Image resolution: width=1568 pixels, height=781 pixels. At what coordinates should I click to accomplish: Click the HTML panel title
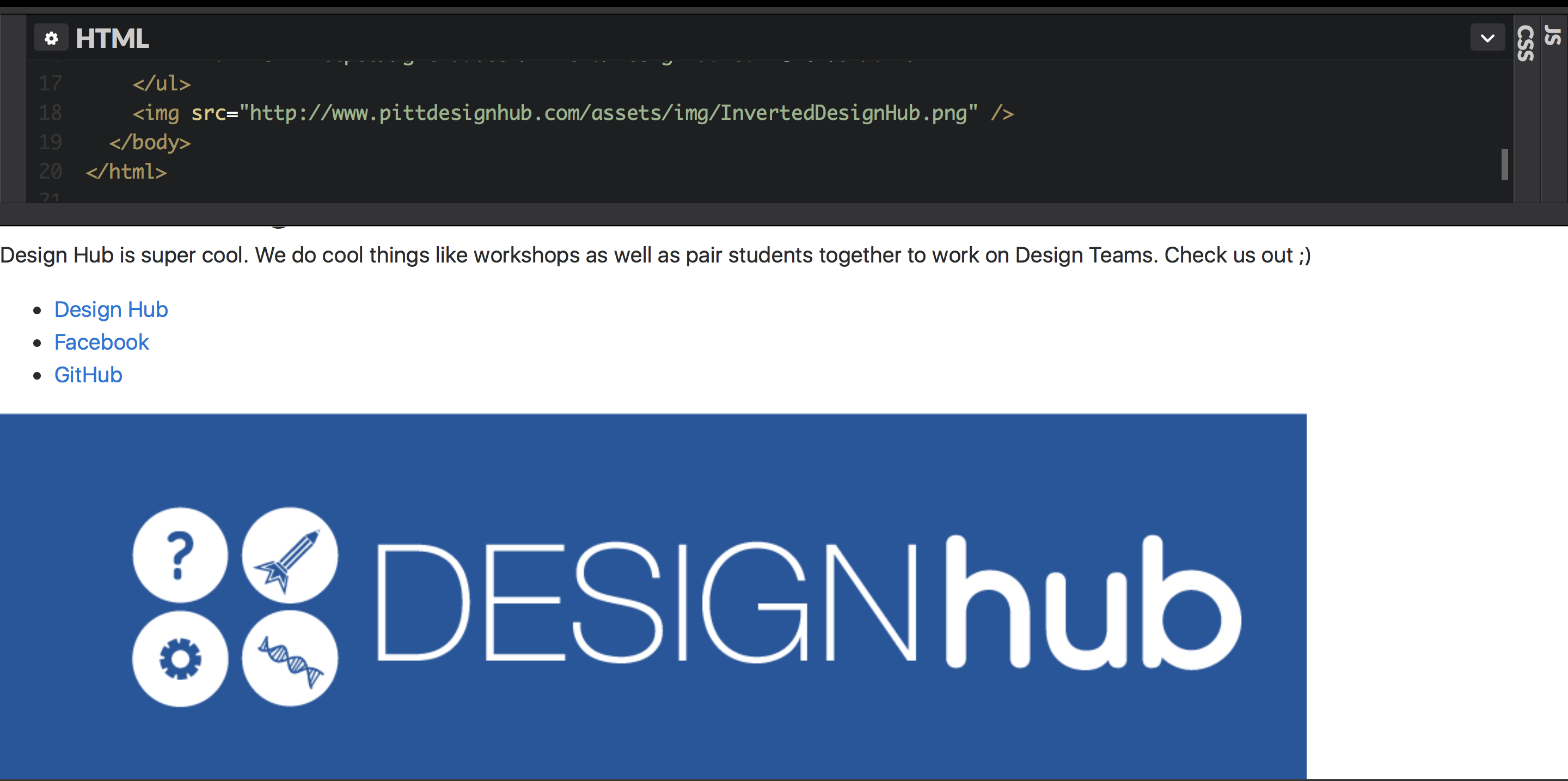(112, 38)
